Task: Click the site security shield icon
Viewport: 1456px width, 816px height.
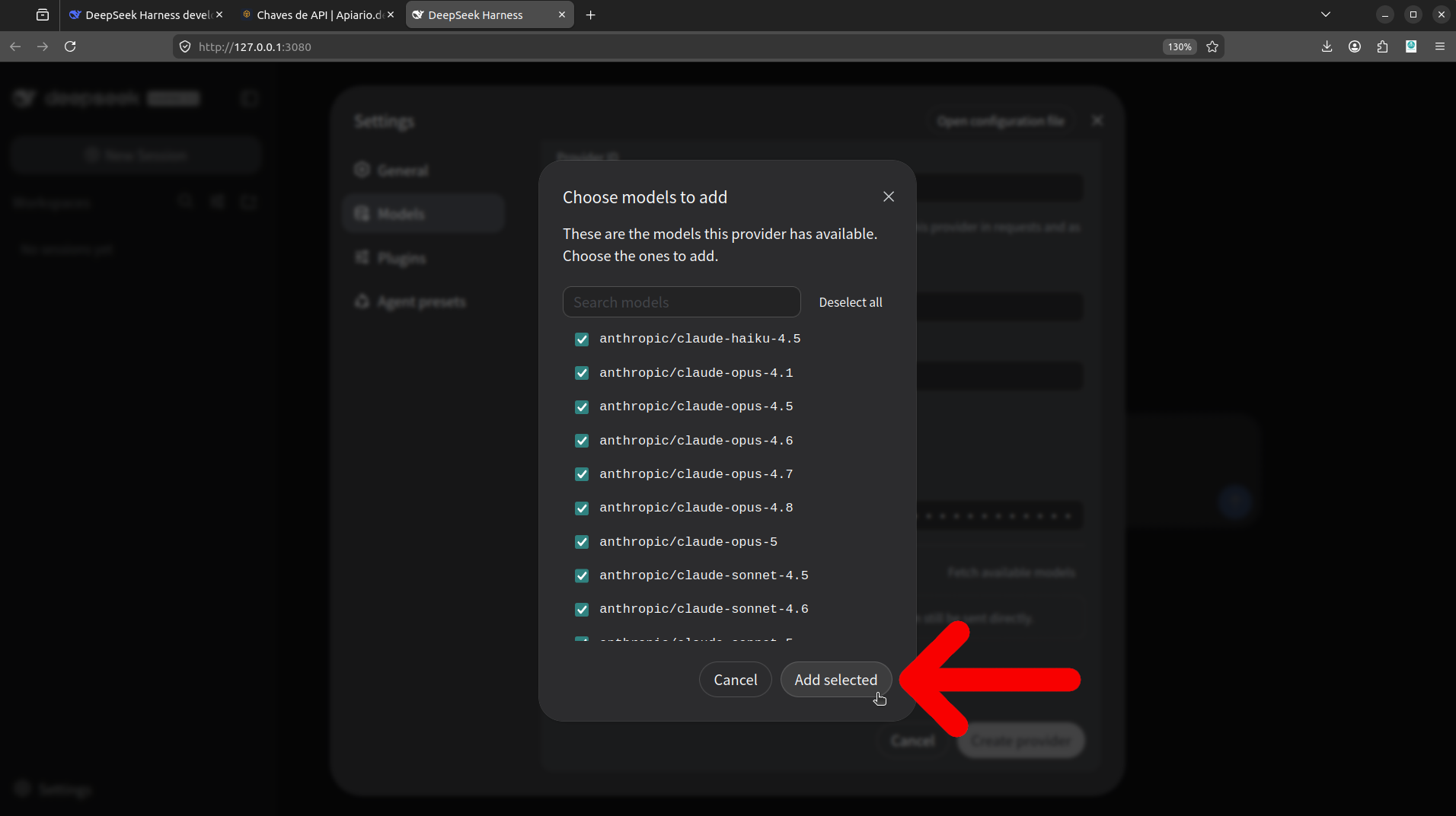Action: point(185,46)
